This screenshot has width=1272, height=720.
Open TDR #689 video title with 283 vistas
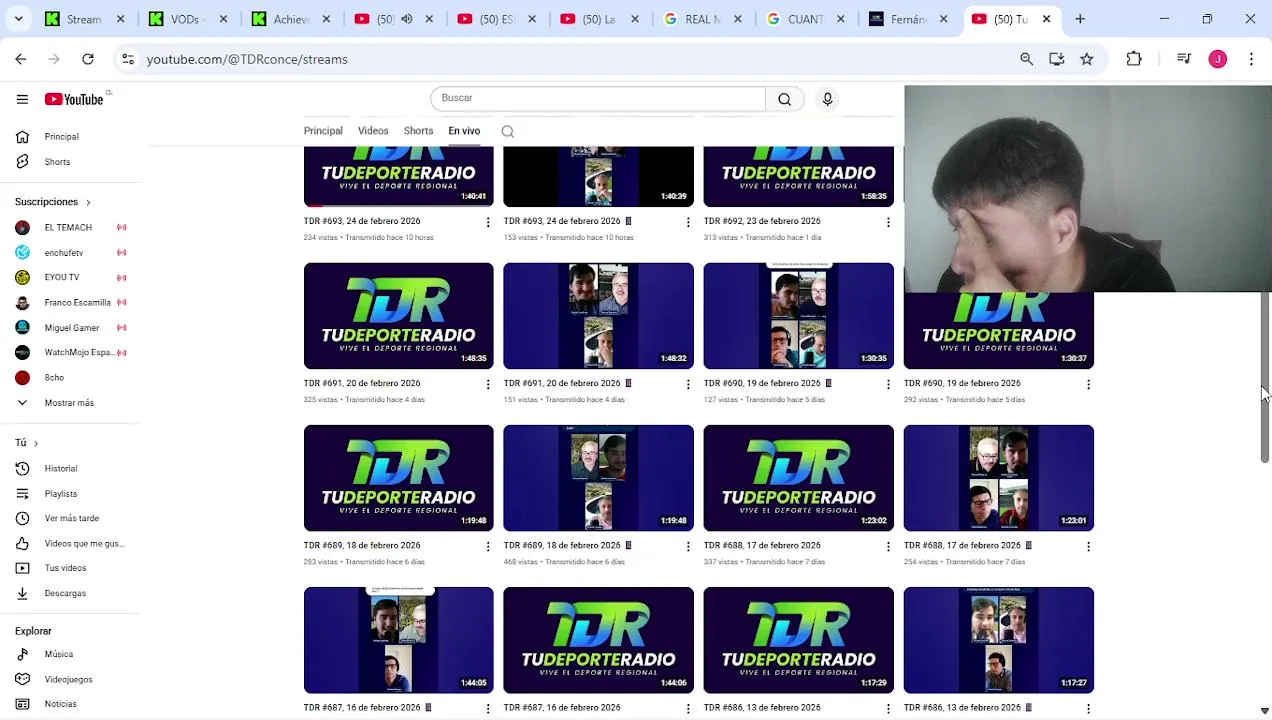coord(362,545)
